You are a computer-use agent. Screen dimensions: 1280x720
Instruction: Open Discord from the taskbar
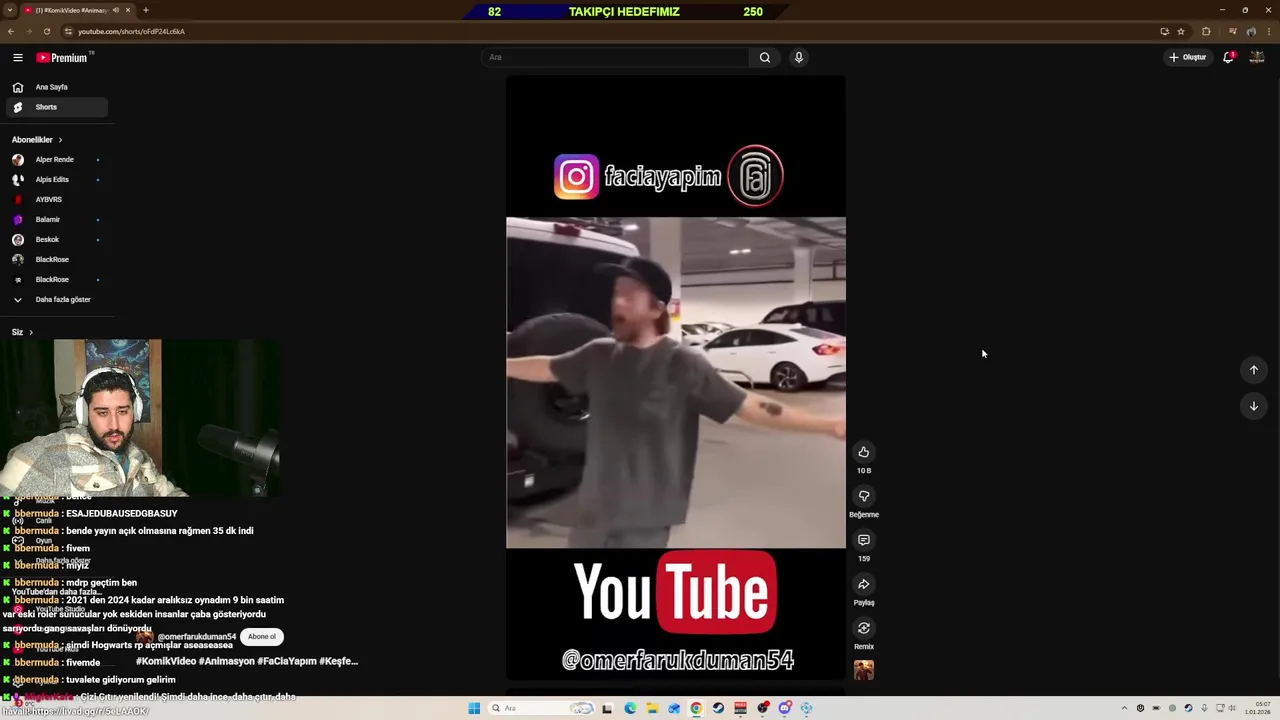click(x=785, y=708)
